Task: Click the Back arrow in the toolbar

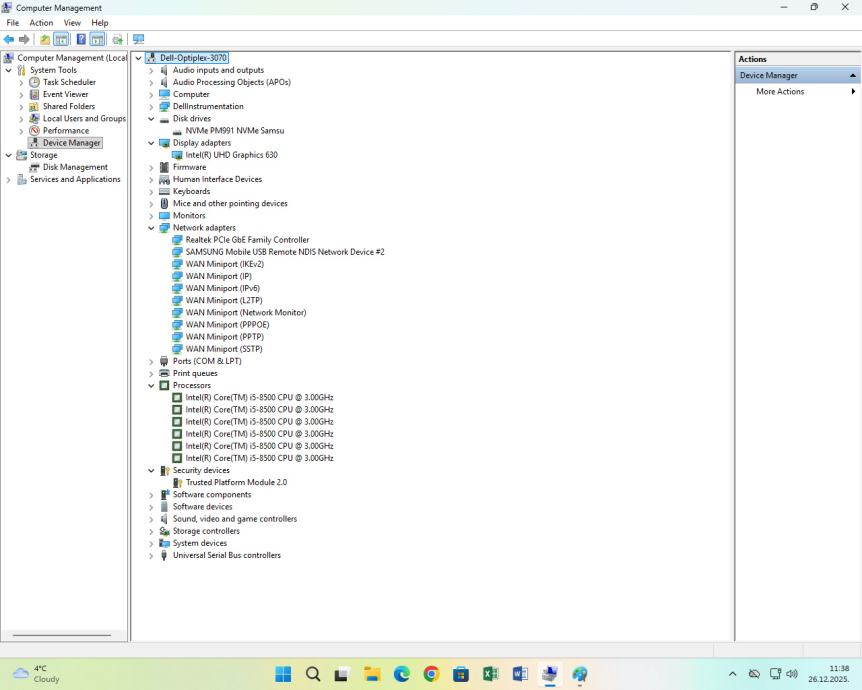Action: pyautogui.click(x=10, y=39)
